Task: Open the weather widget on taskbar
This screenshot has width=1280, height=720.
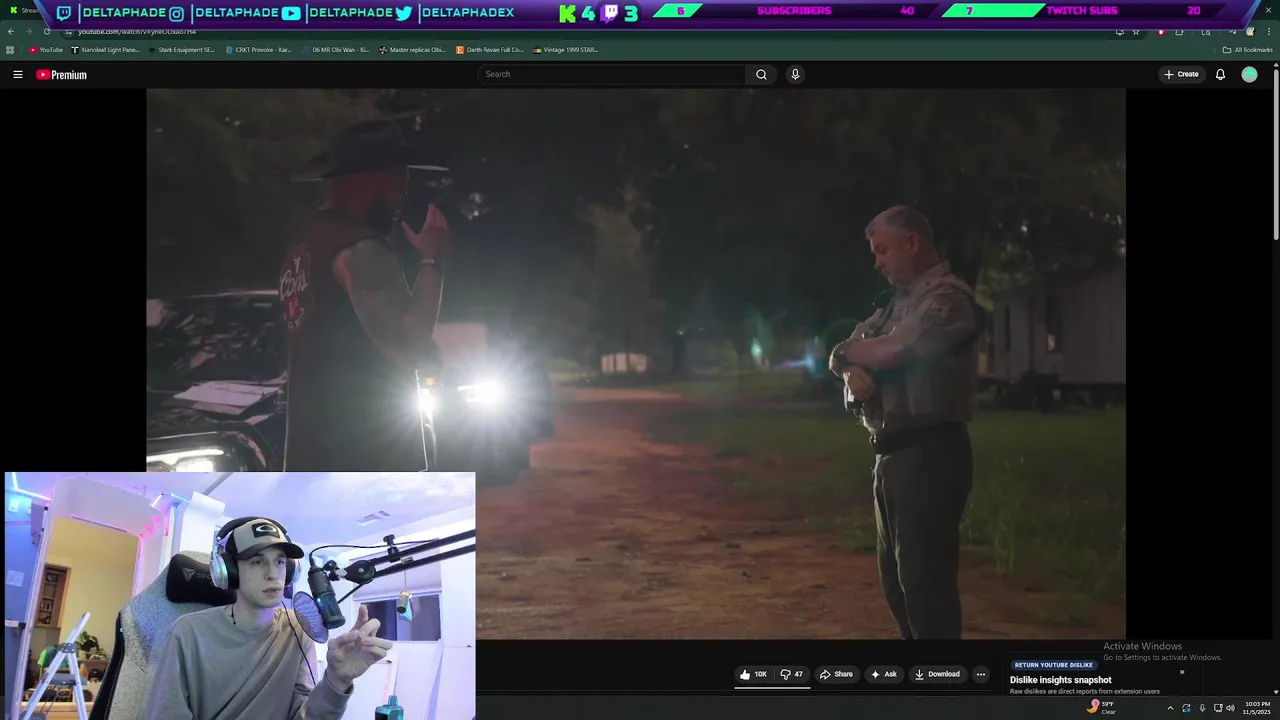Action: (x=1101, y=707)
